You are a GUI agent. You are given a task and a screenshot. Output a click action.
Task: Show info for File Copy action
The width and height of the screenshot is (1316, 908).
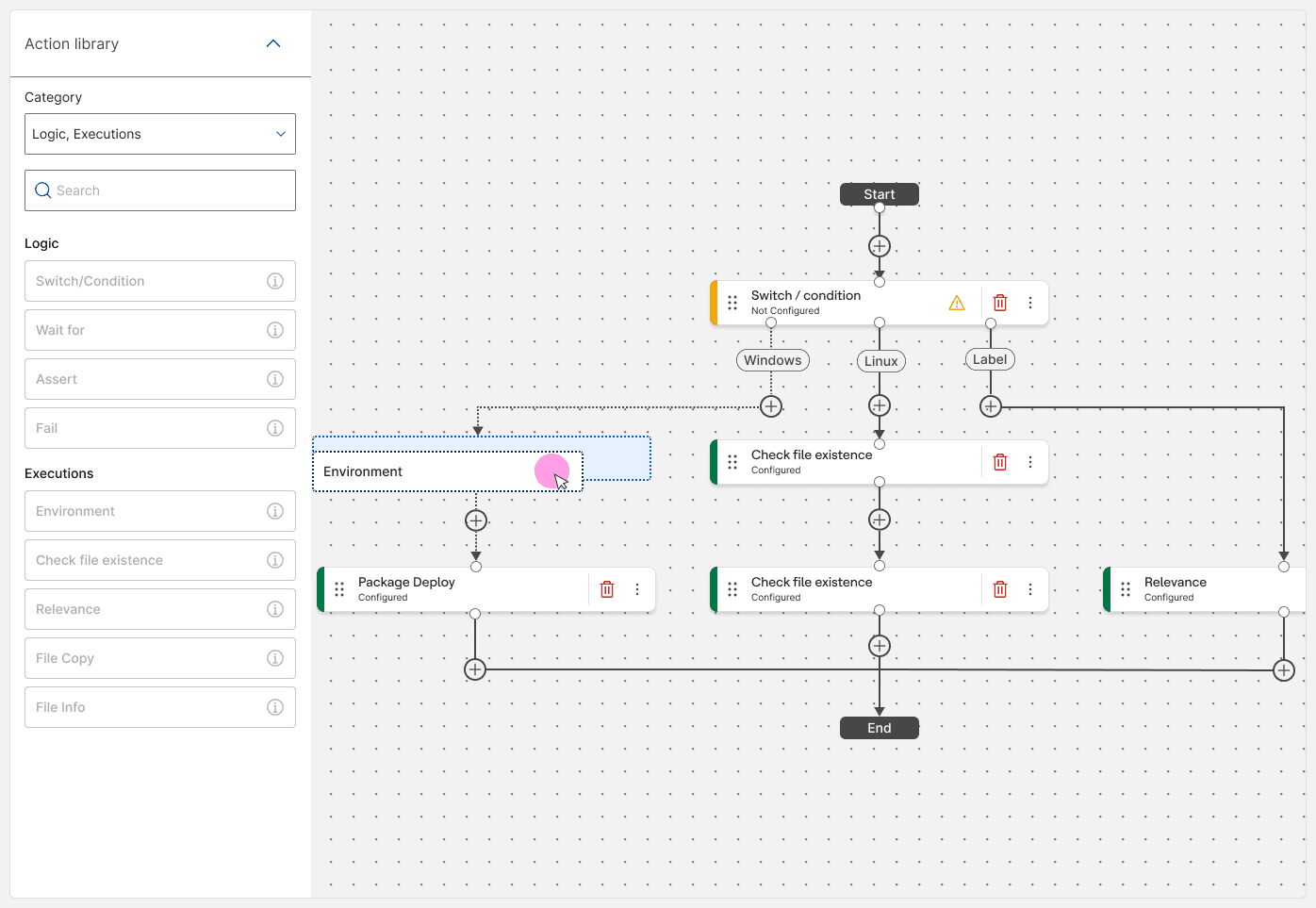(x=275, y=658)
